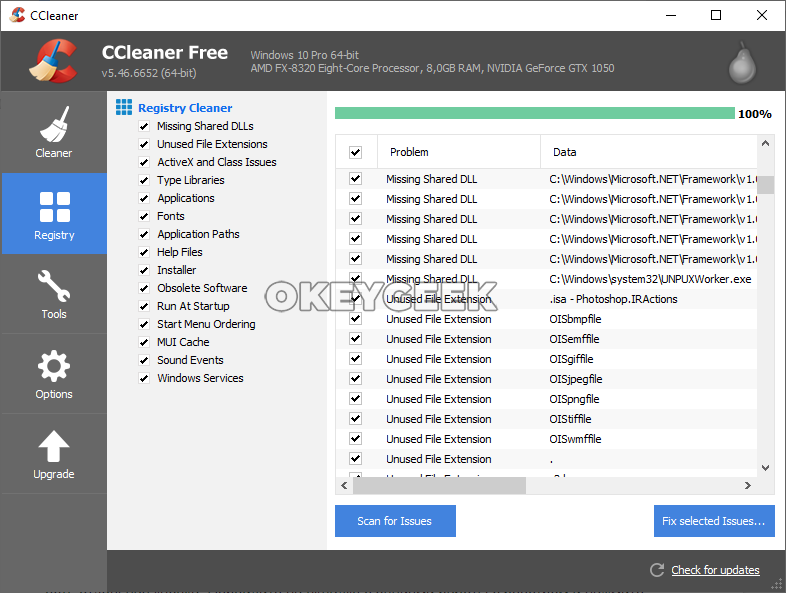Toggle Application Paths checkbox
786x593 pixels.
pos(144,235)
